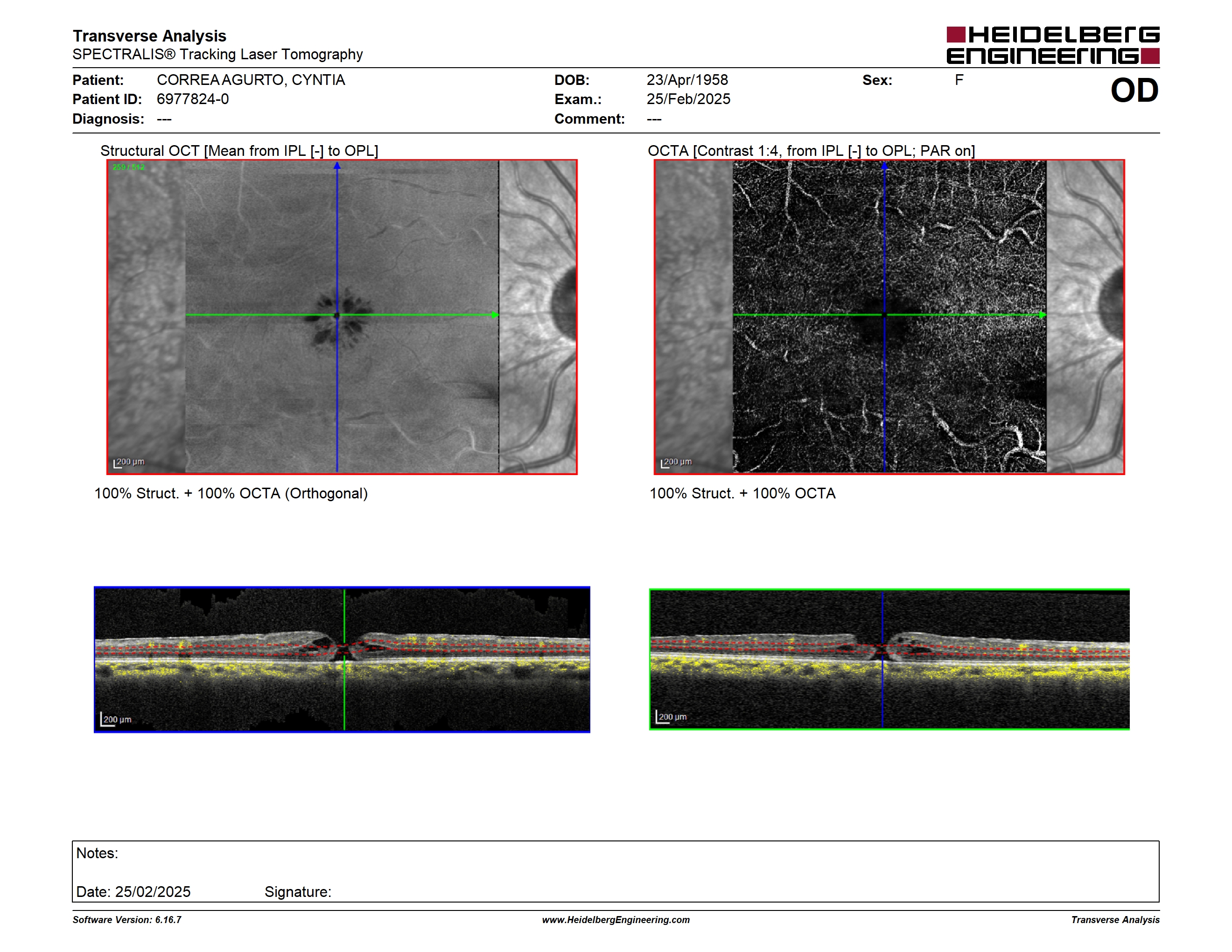The image size is (1232, 952).
Task: Click the Patient ID value 6977824-0
Action: [193, 99]
